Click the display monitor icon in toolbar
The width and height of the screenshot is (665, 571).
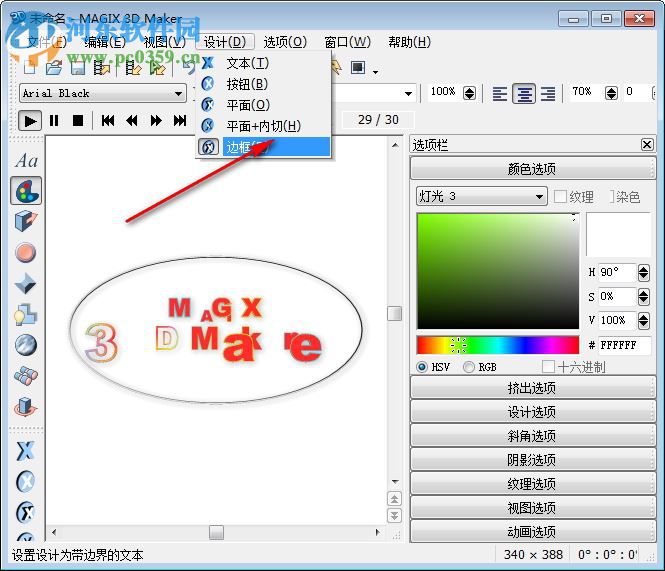(358, 67)
